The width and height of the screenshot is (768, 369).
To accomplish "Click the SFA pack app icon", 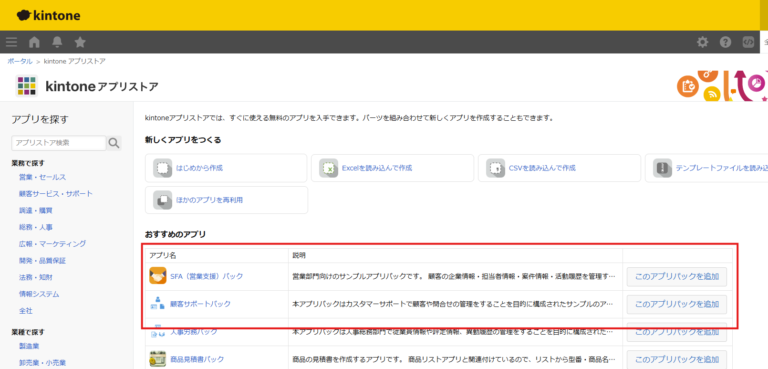I will click(x=158, y=276).
